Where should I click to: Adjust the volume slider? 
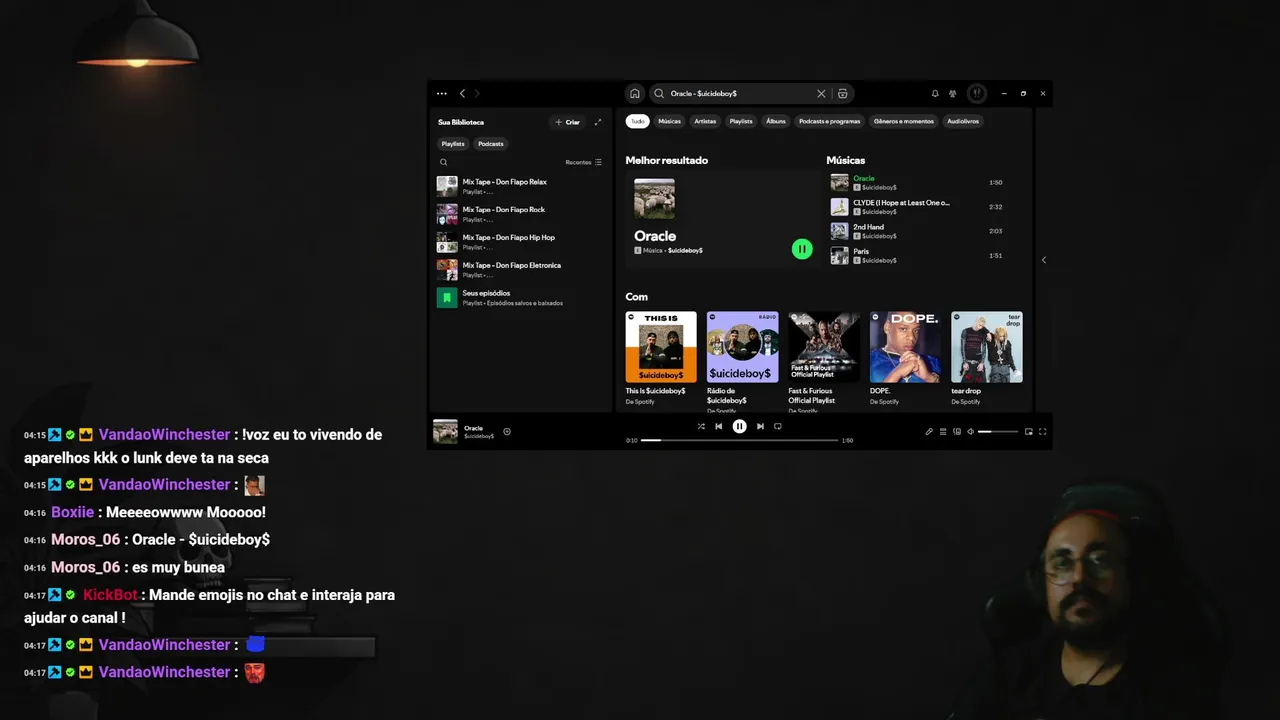click(x=998, y=432)
